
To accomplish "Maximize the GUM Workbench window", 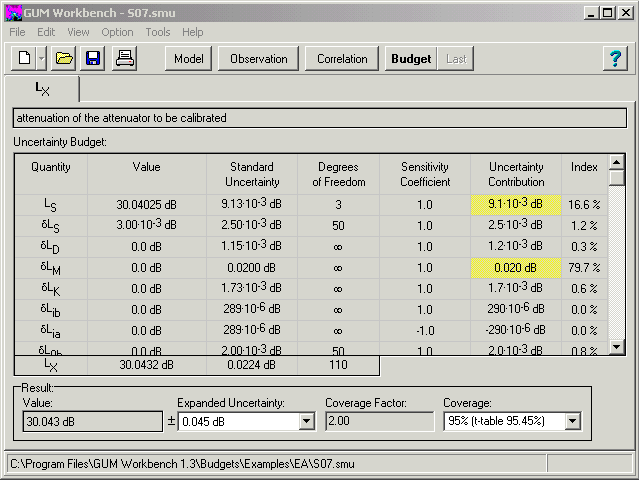I will [607, 13].
